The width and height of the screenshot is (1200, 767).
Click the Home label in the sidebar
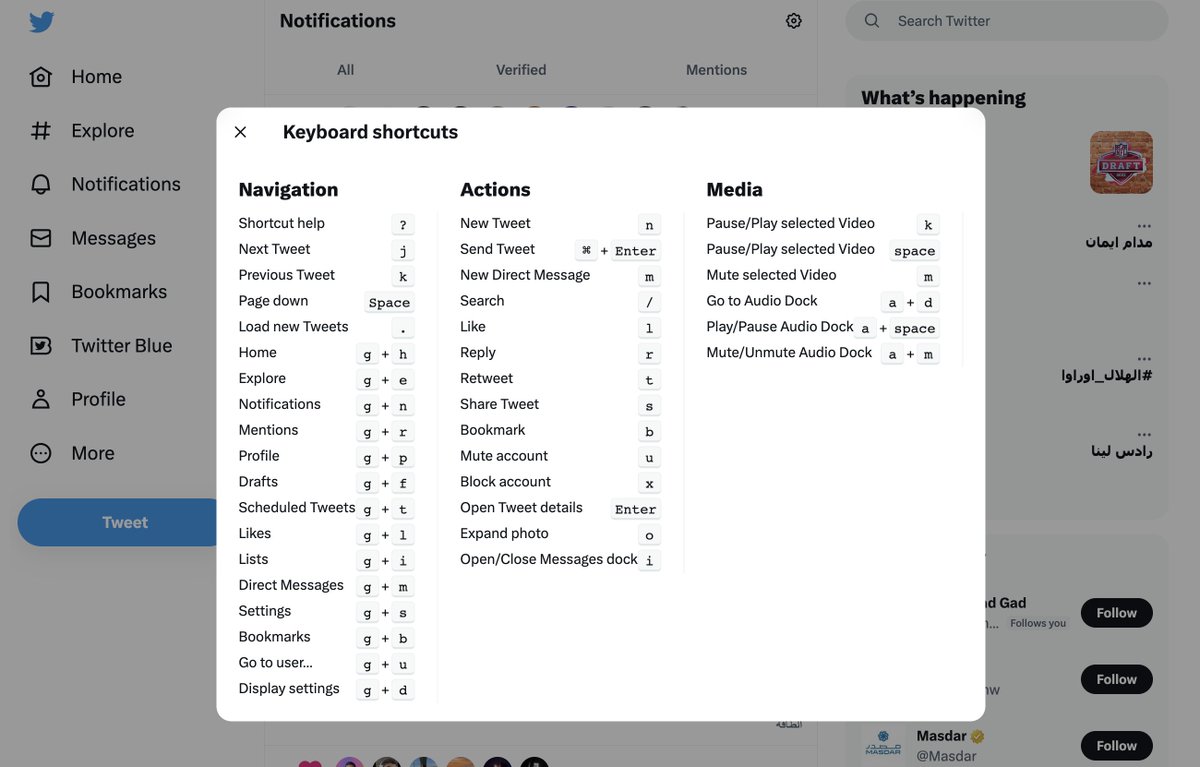[97, 77]
